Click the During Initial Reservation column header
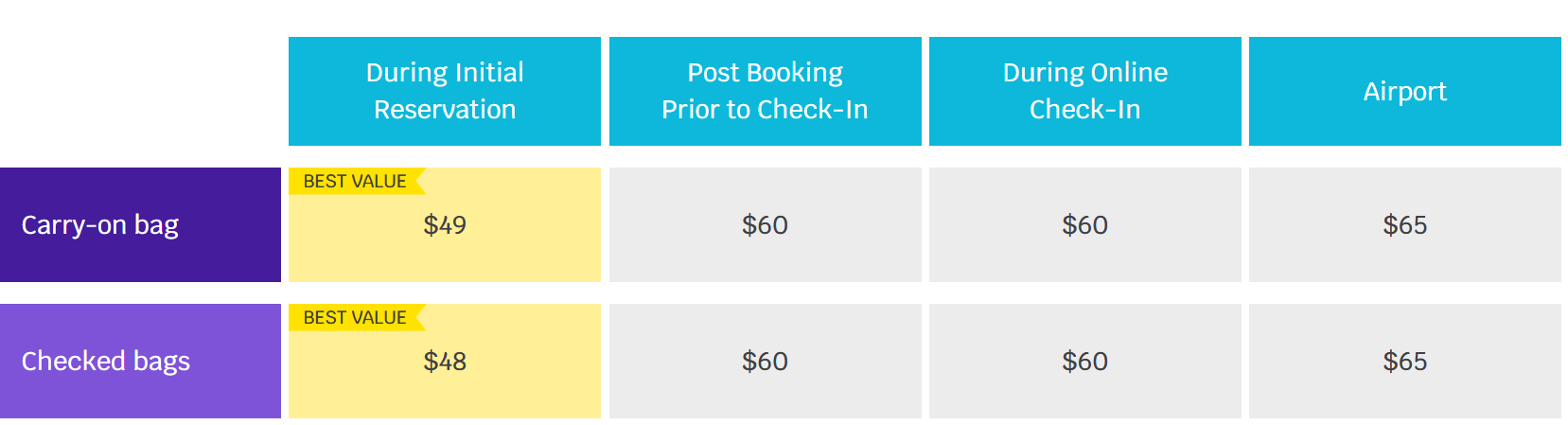Screen dimensions: 1568x425 (445, 91)
